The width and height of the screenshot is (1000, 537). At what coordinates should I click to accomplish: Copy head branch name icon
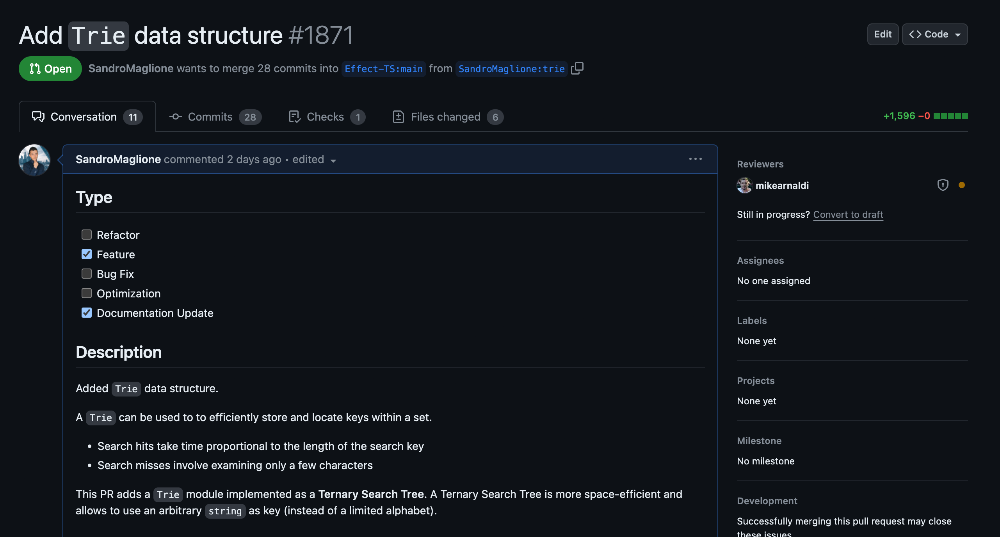coord(577,69)
